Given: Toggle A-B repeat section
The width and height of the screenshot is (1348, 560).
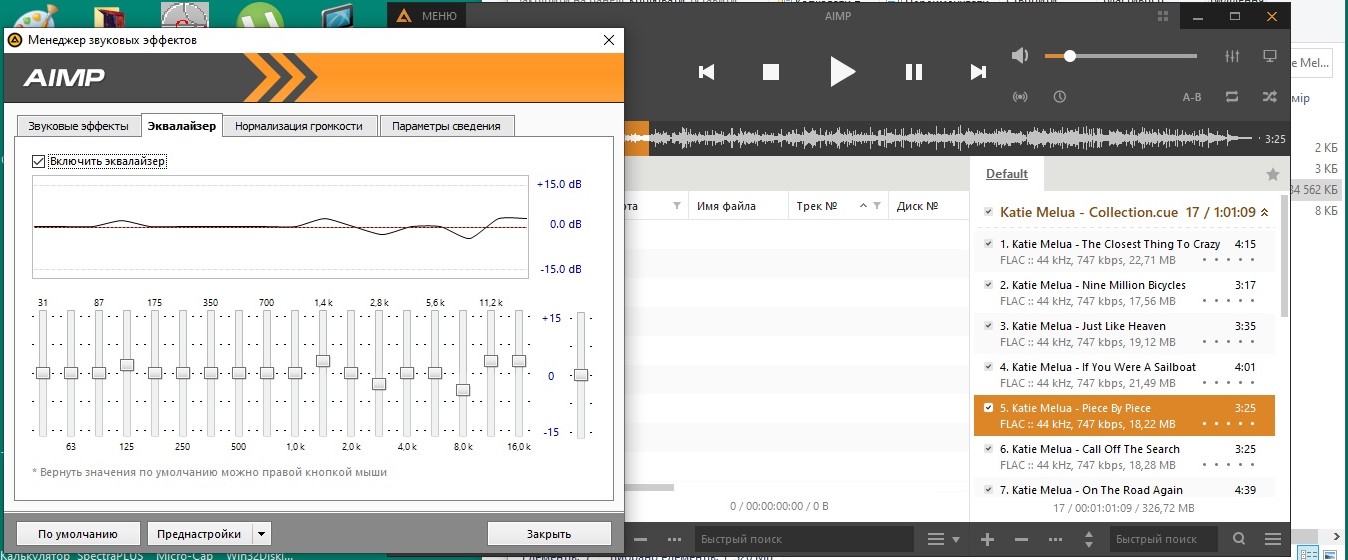Looking at the screenshot, I should [1192, 97].
